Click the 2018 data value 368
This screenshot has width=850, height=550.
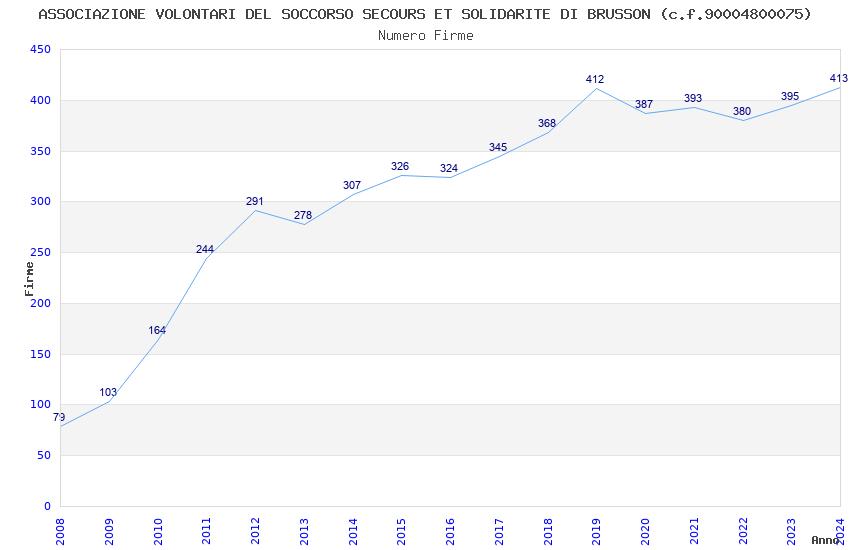[547, 124]
